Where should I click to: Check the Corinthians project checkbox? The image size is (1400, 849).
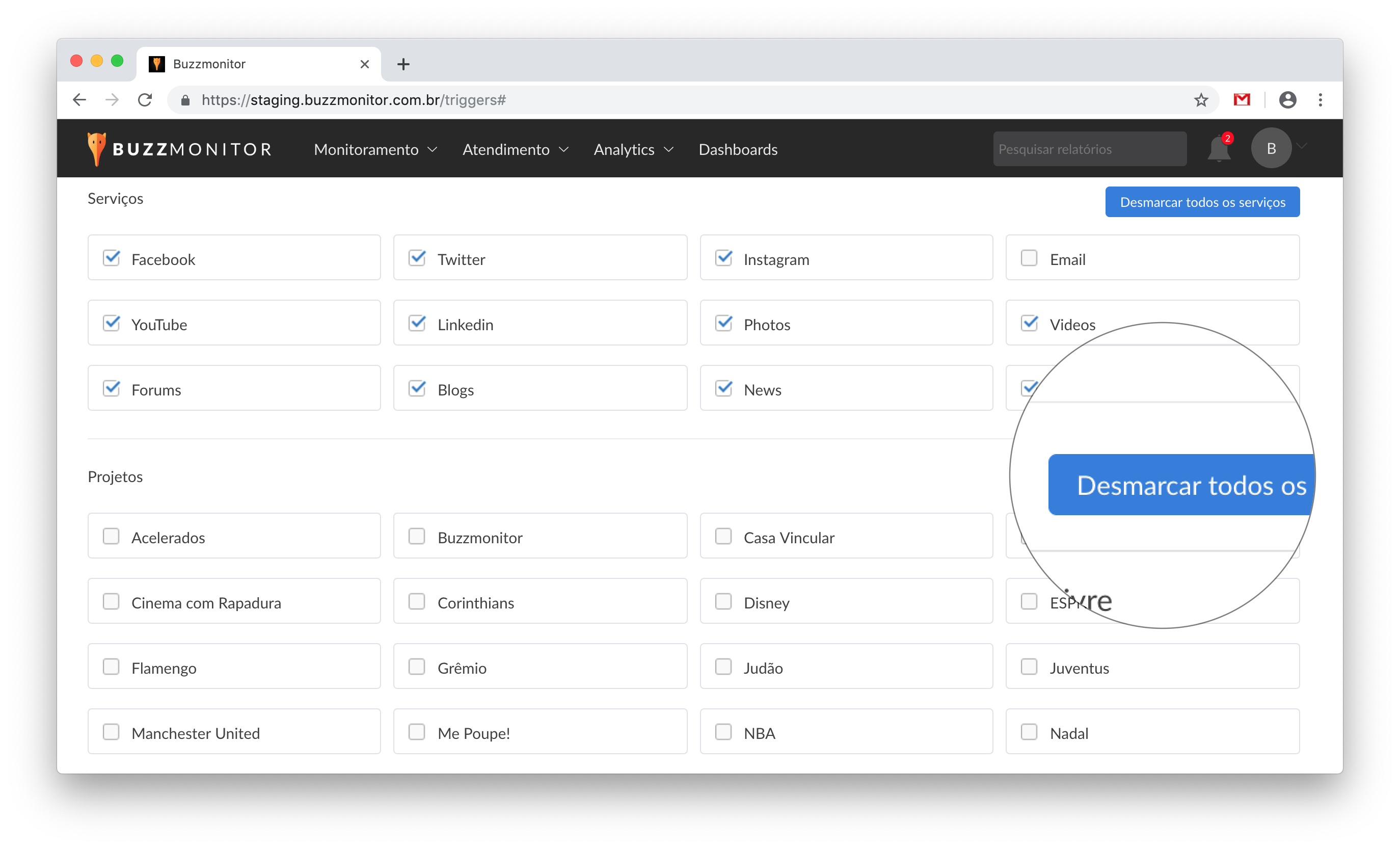(416, 601)
